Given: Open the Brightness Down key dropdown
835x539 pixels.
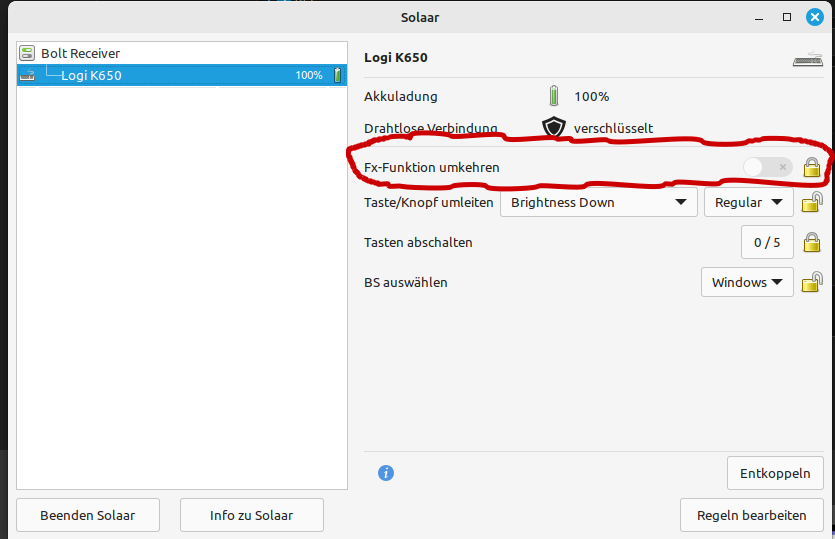Looking at the screenshot, I should 599,202.
